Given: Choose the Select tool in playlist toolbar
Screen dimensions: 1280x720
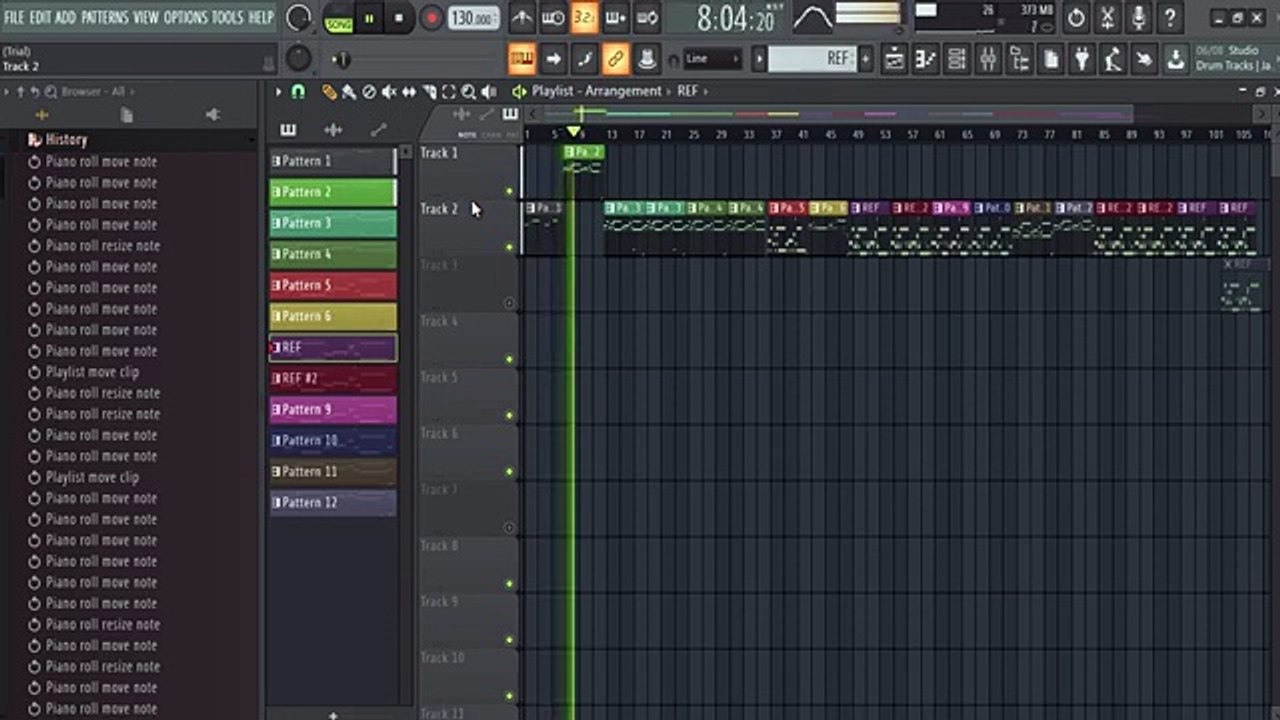Looking at the screenshot, I should [x=449, y=91].
